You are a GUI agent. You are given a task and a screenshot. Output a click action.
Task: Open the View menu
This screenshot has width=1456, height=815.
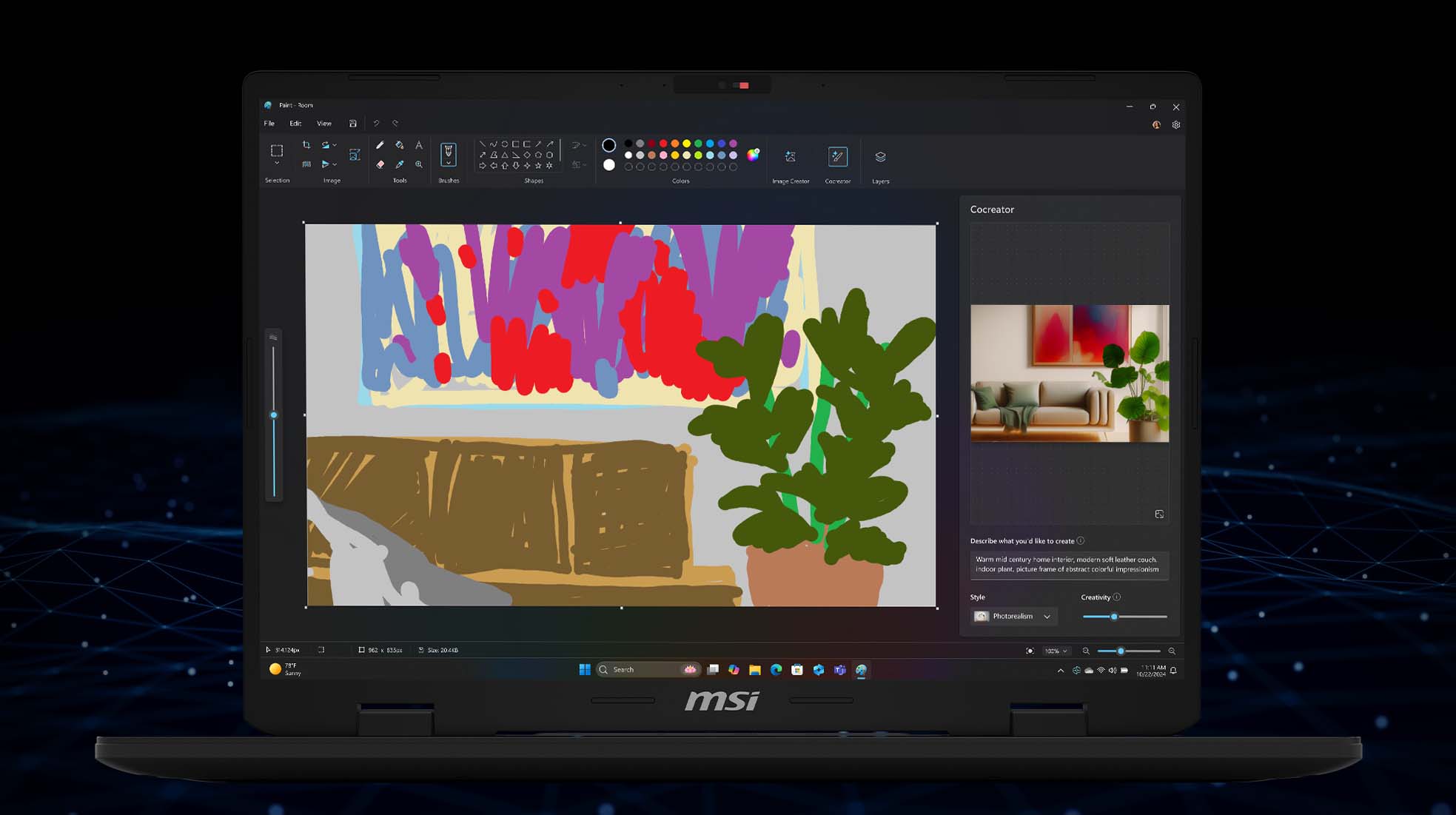coord(324,124)
